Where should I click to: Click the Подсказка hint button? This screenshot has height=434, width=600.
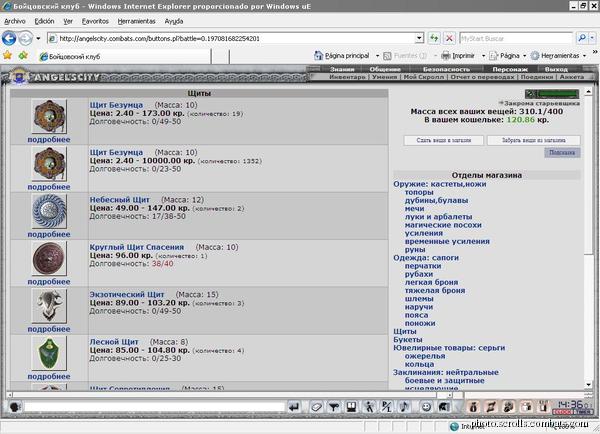click(562, 153)
